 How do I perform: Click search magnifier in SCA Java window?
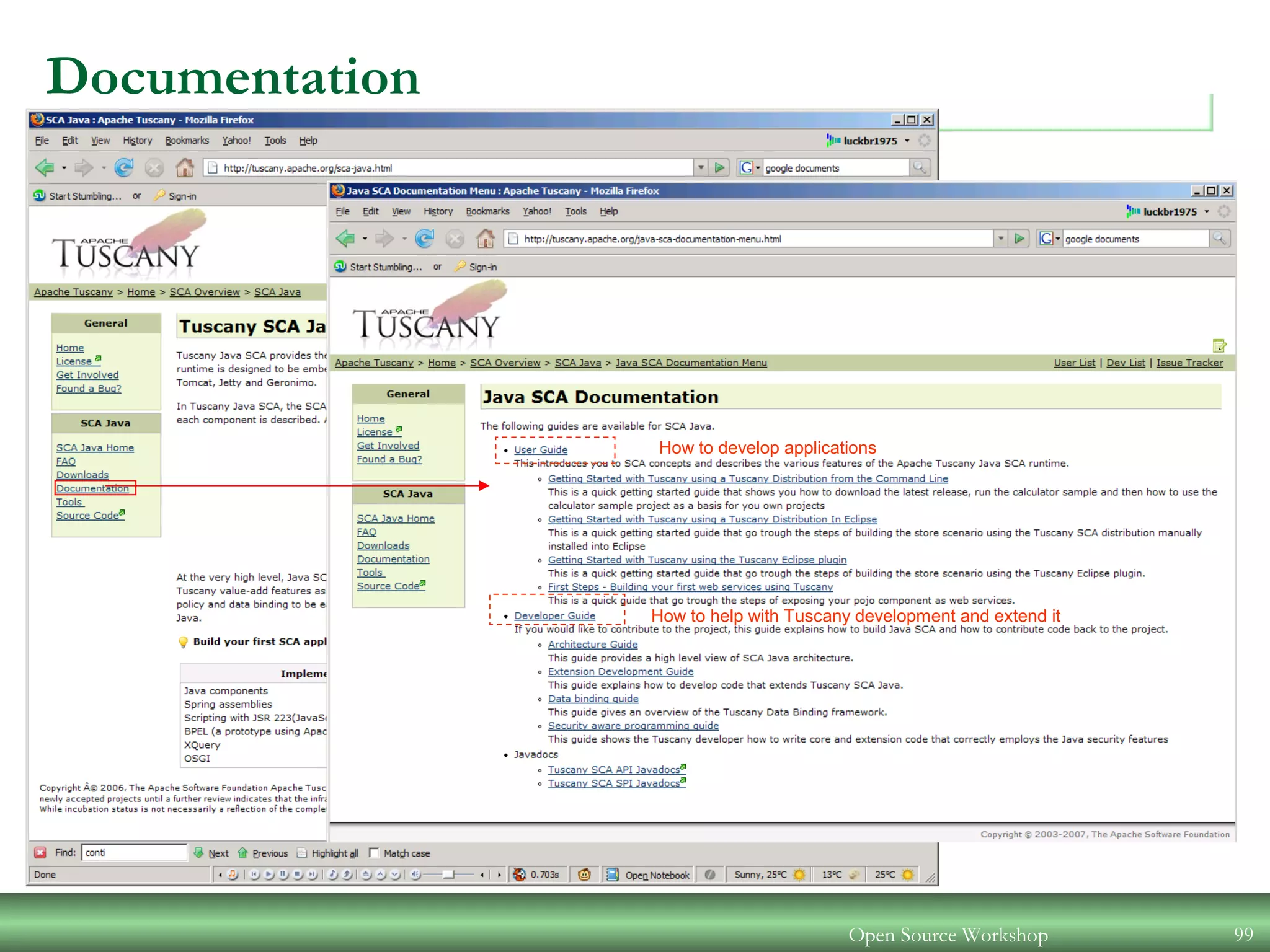tap(920, 167)
